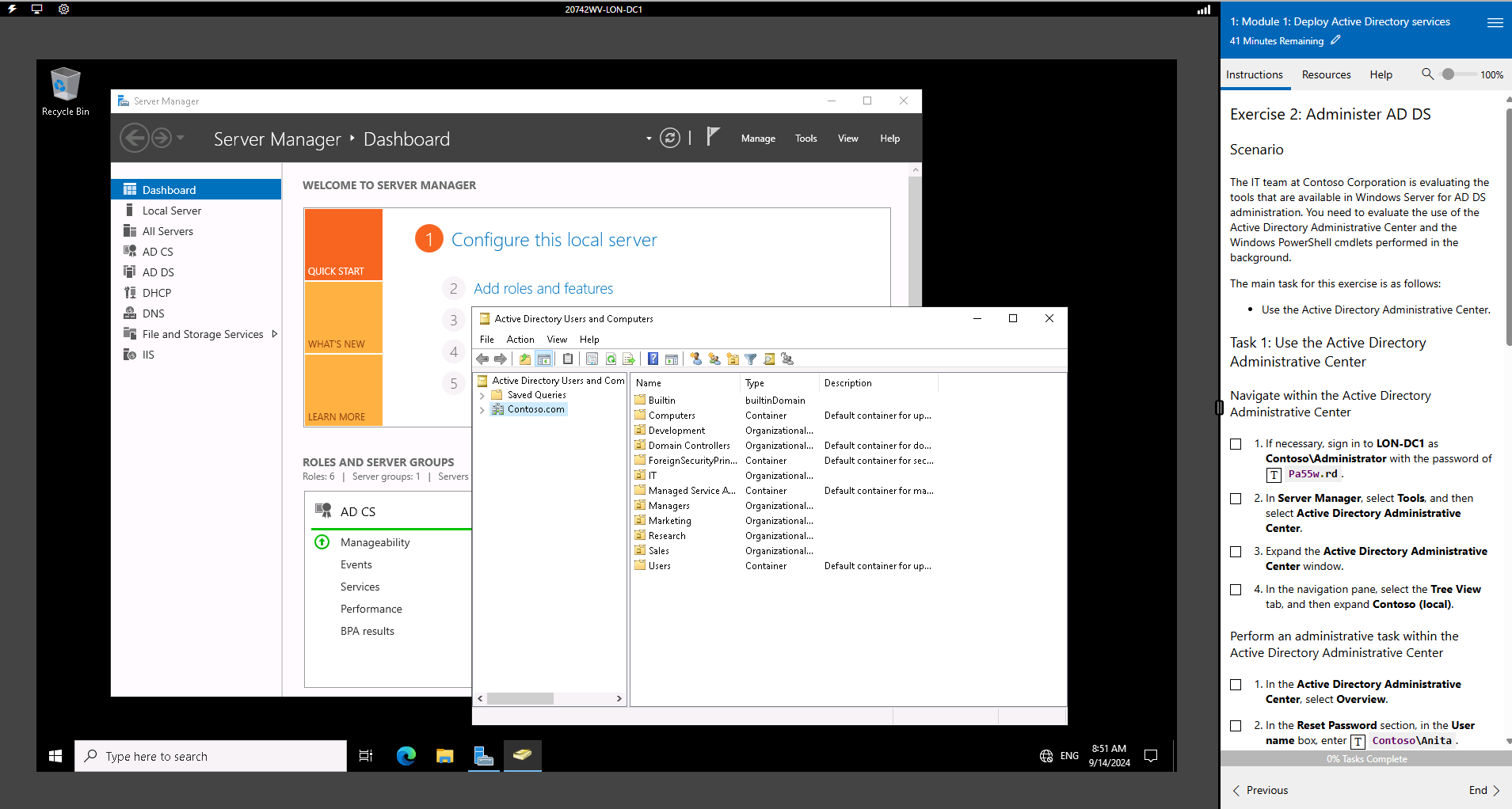Create a new organizational unit via toolbar icon
Viewport: 1512px width, 809px height.
click(x=733, y=359)
